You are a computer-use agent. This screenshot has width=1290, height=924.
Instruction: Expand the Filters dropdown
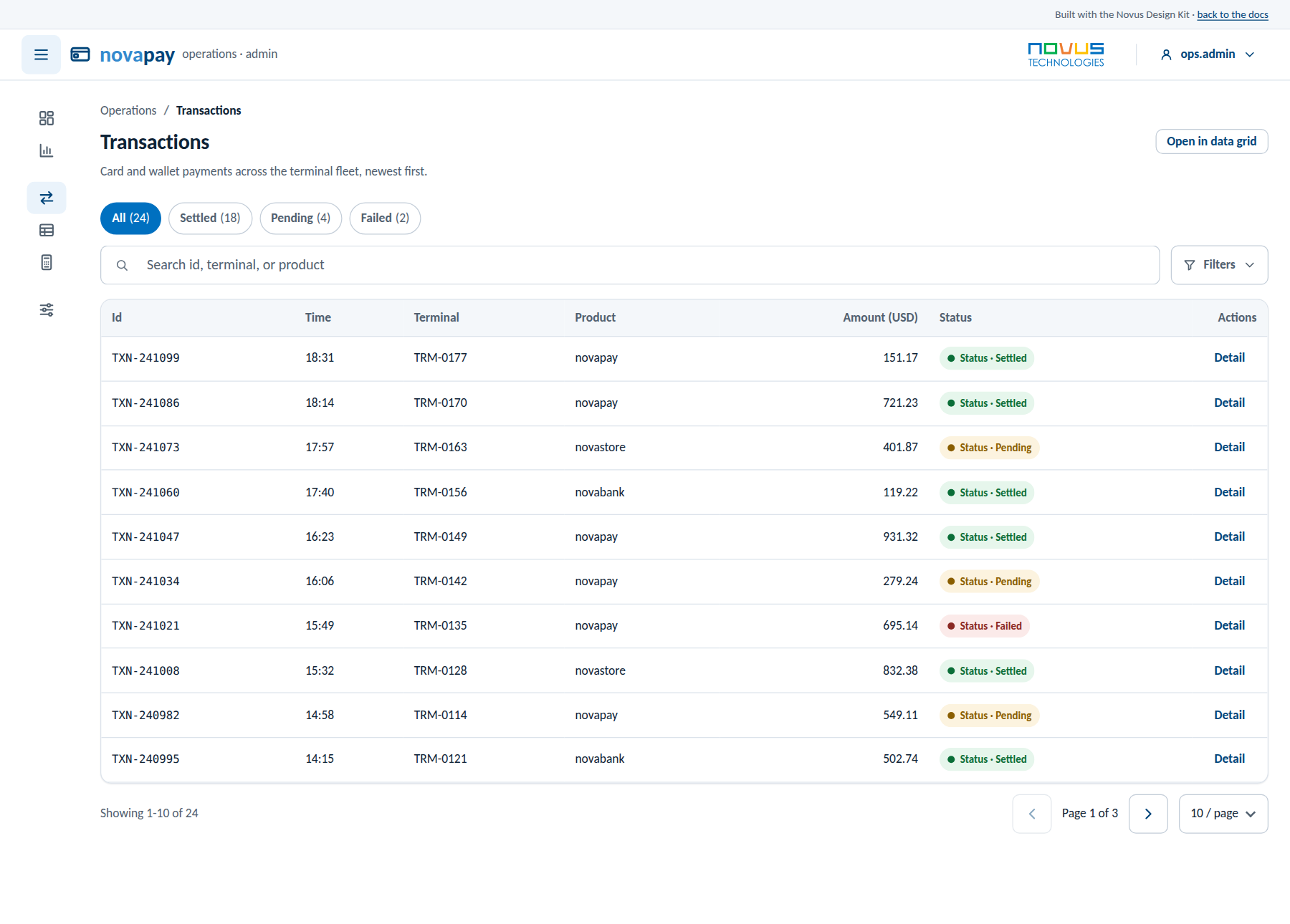[1219, 265]
